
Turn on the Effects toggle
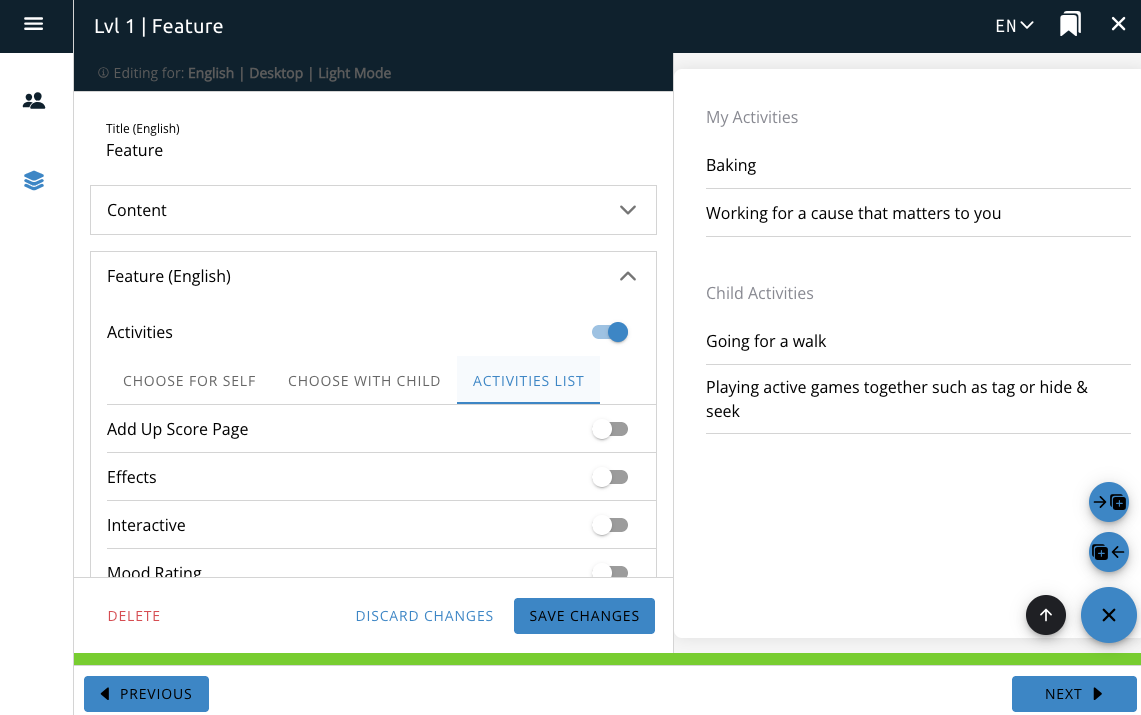pos(610,477)
